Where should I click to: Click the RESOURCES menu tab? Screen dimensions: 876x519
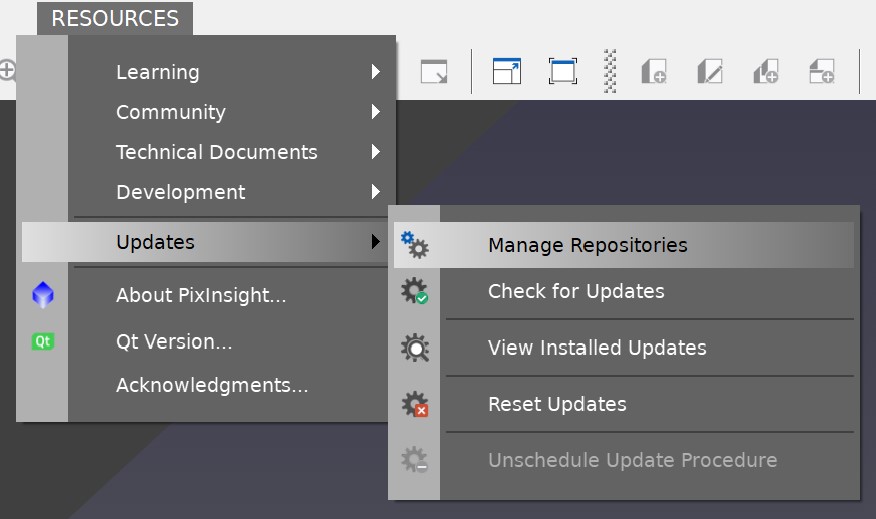(115, 18)
